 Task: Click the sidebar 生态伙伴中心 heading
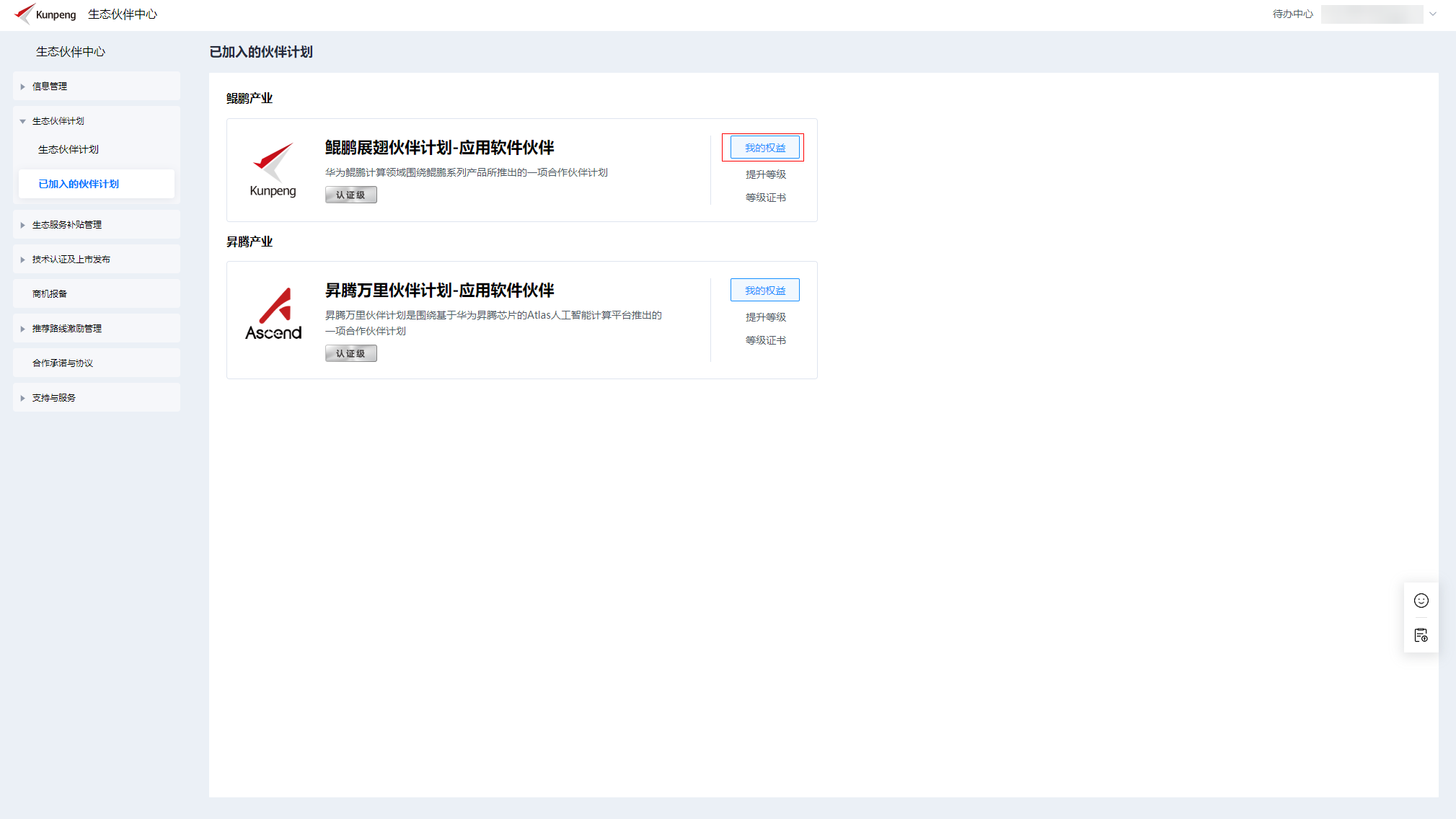click(x=71, y=52)
